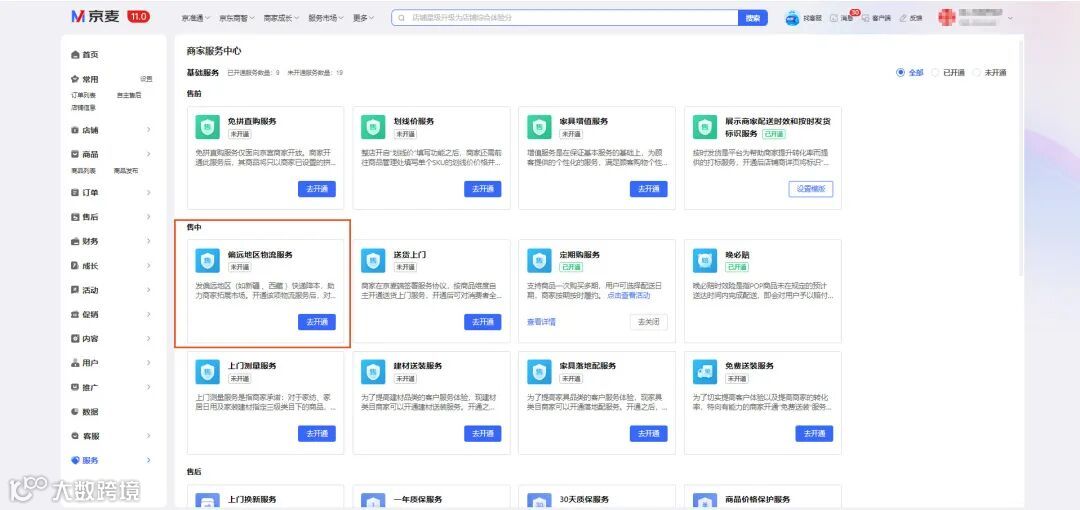Viewport: 1080px width, 510px height.
Task: Click the icon of 30天质保服务 card
Action: click(539, 501)
